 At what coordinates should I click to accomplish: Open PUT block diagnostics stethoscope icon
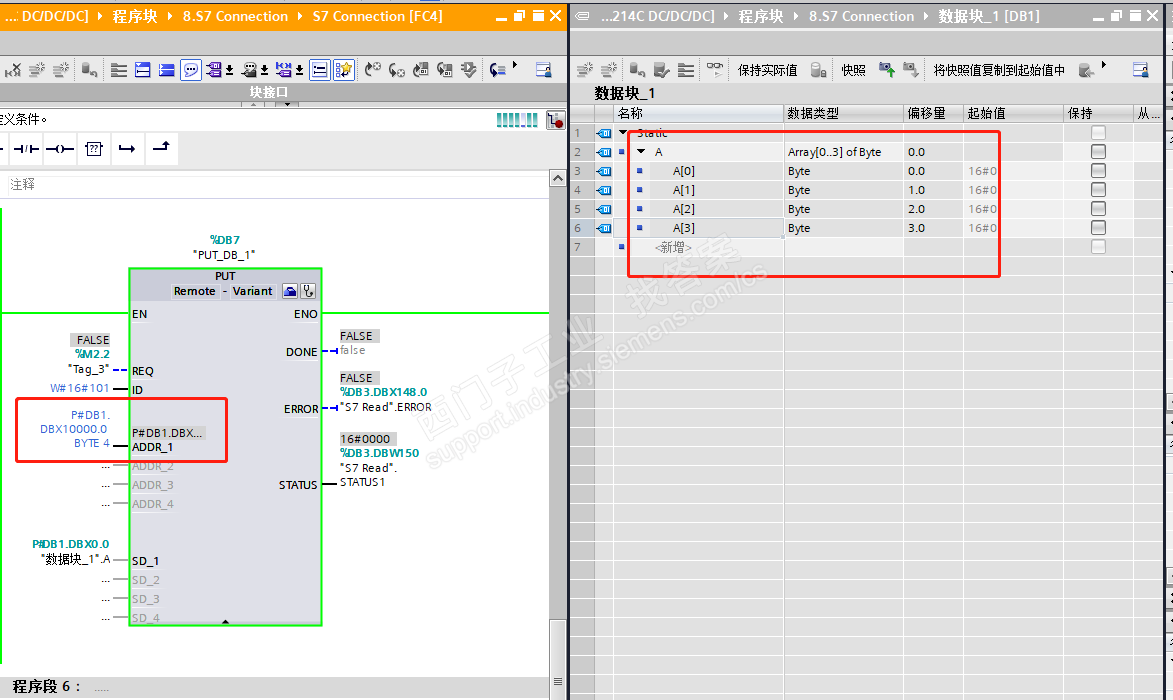[x=307, y=291]
